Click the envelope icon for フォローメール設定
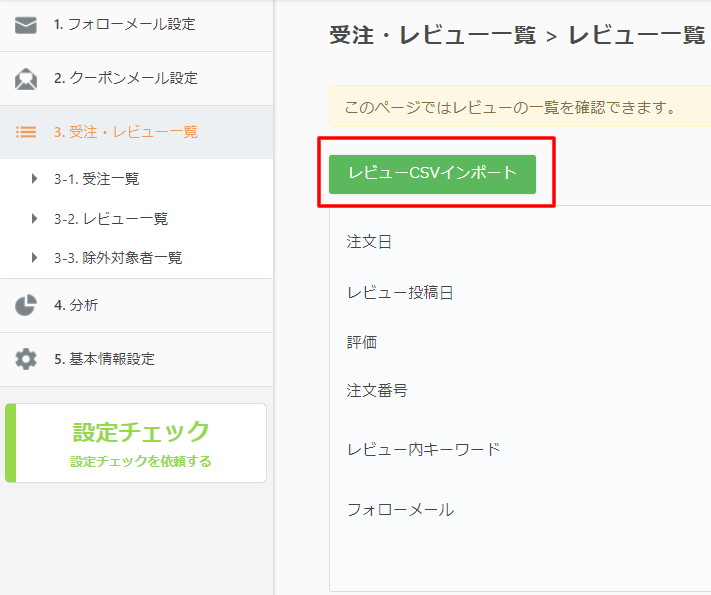Viewport: 711px width, 595px height. (26, 25)
